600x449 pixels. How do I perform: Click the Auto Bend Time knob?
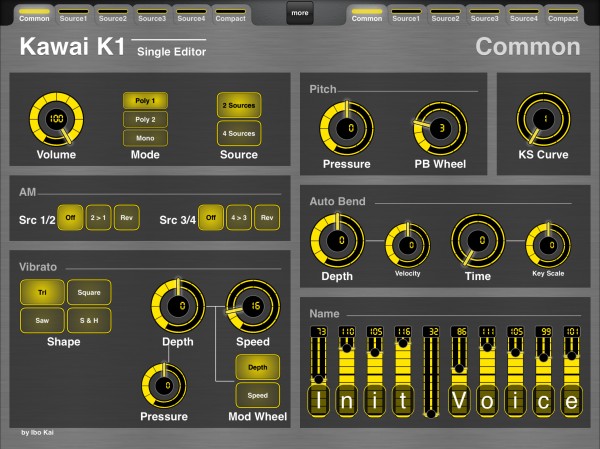pos(478,240)
